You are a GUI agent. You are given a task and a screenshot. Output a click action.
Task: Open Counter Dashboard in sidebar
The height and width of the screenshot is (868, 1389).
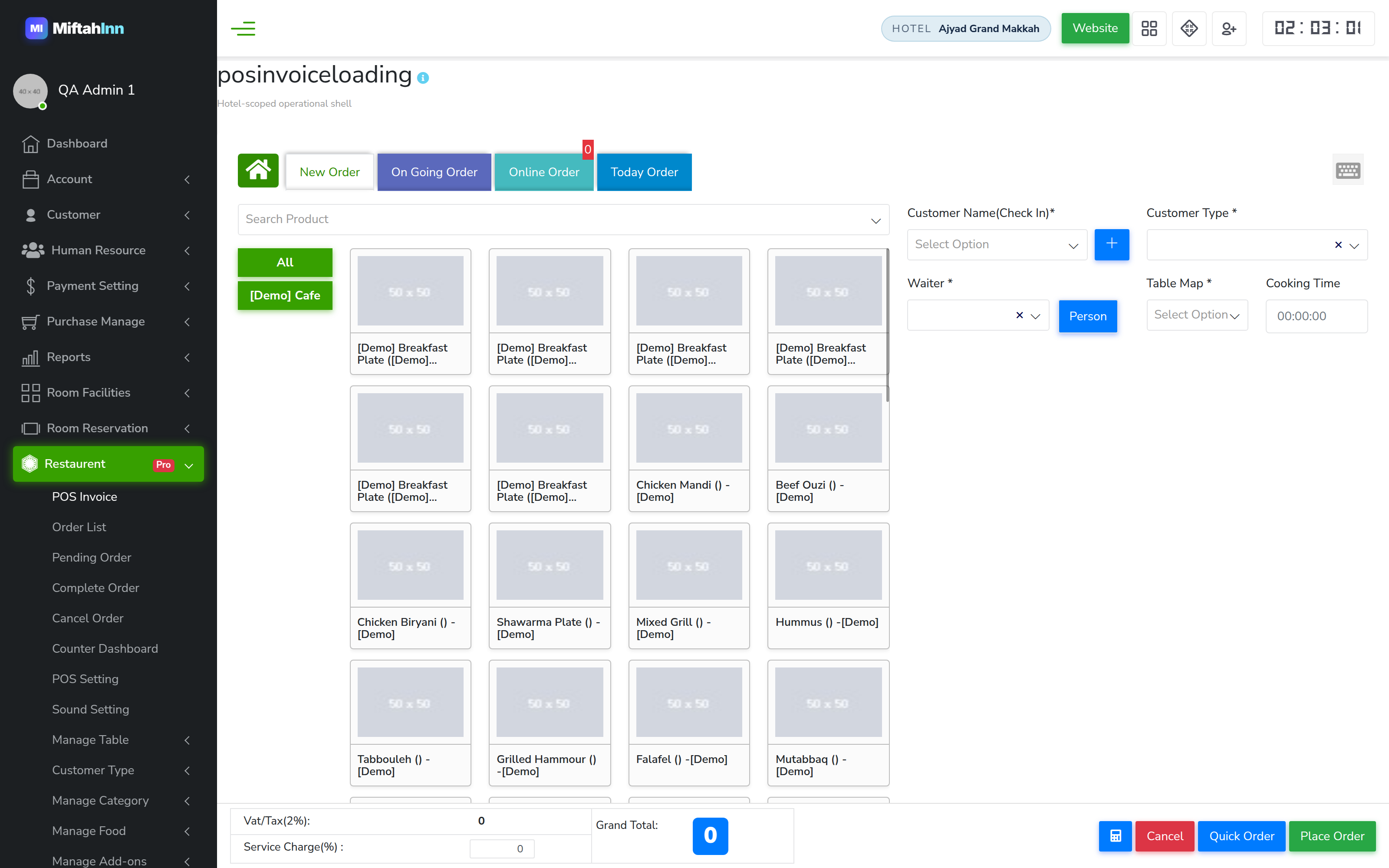(105, 649)
